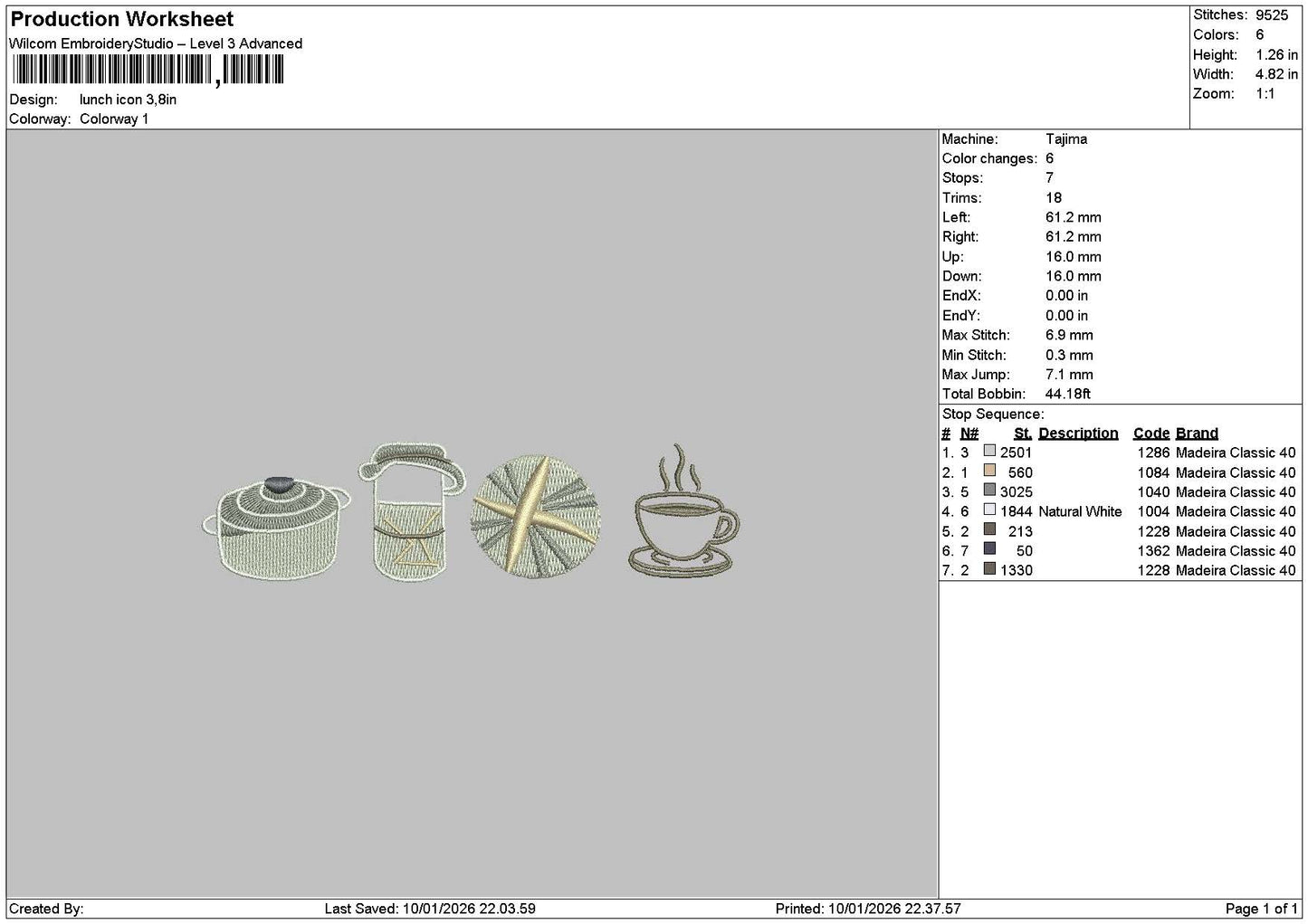Click 'Page 1 of 1' in footer
This screenshot has width=1308, height=924.
tap(1262, 909)
